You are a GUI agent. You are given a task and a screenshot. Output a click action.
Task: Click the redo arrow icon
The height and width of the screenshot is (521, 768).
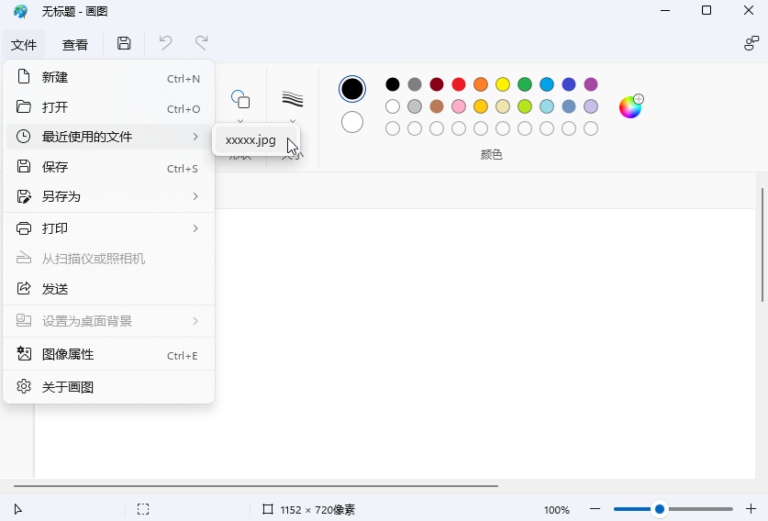click(202, 44)
